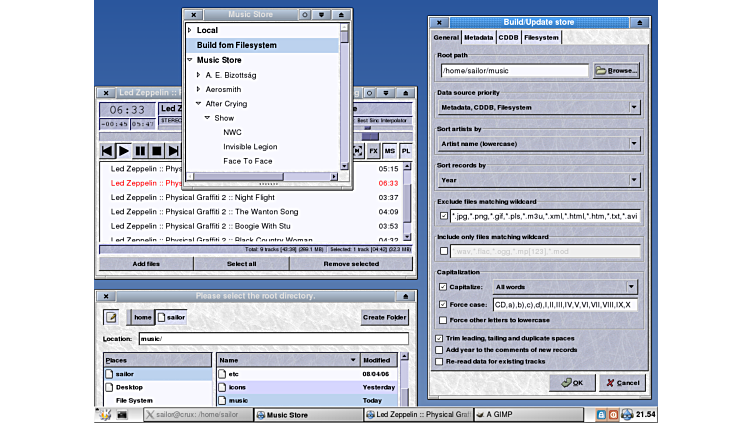Image resolution: width=752 pixels, height=423 pixels.
Task: Click the Create Folder button
Action: (385, 317)
